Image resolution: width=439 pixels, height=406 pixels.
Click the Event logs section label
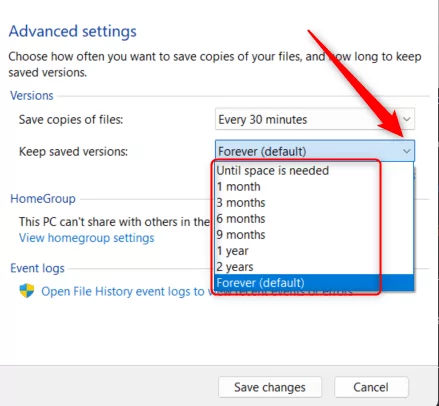pos(37,268)
